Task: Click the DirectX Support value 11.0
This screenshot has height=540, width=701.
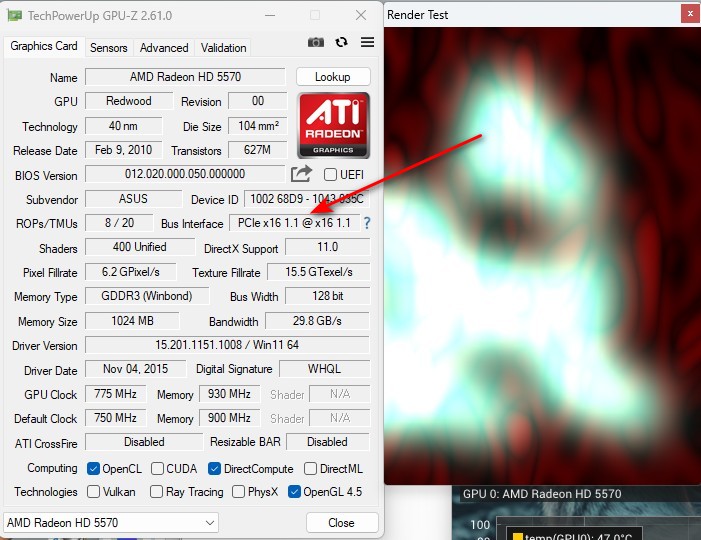Action: 328,247
